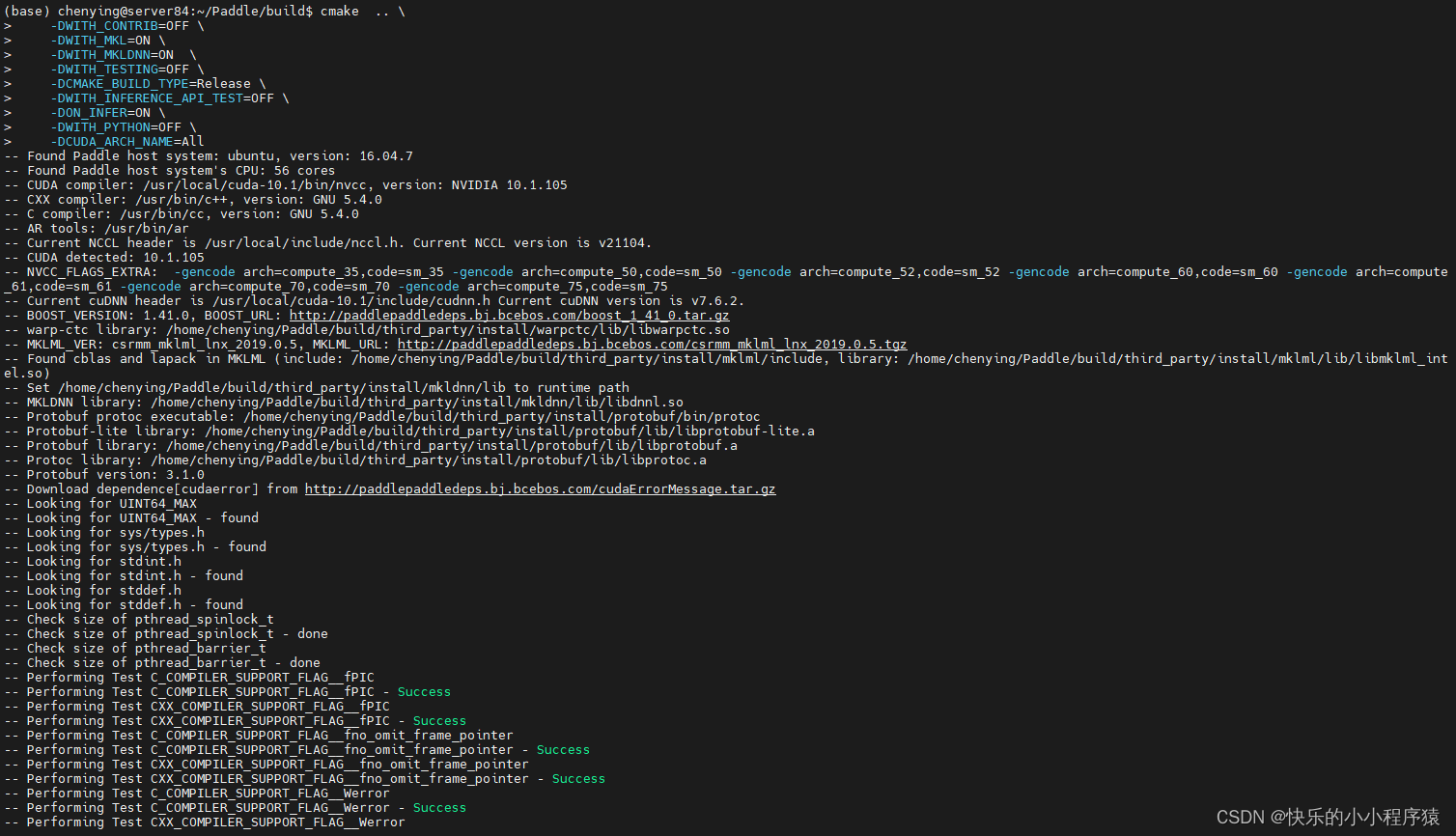Click the last CXX_COMPILER_SUPPORT_FLAG__Werror test line
The image size is (1456, 836).
click(205, 822)
